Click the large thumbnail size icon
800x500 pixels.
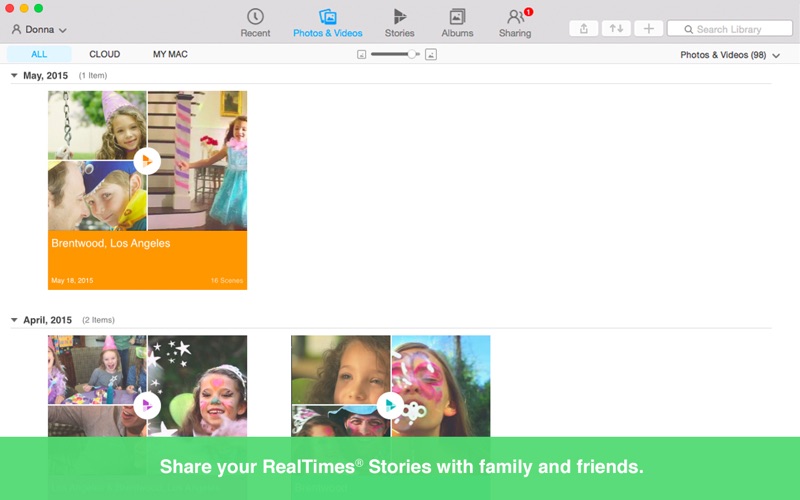pos(431,55)
